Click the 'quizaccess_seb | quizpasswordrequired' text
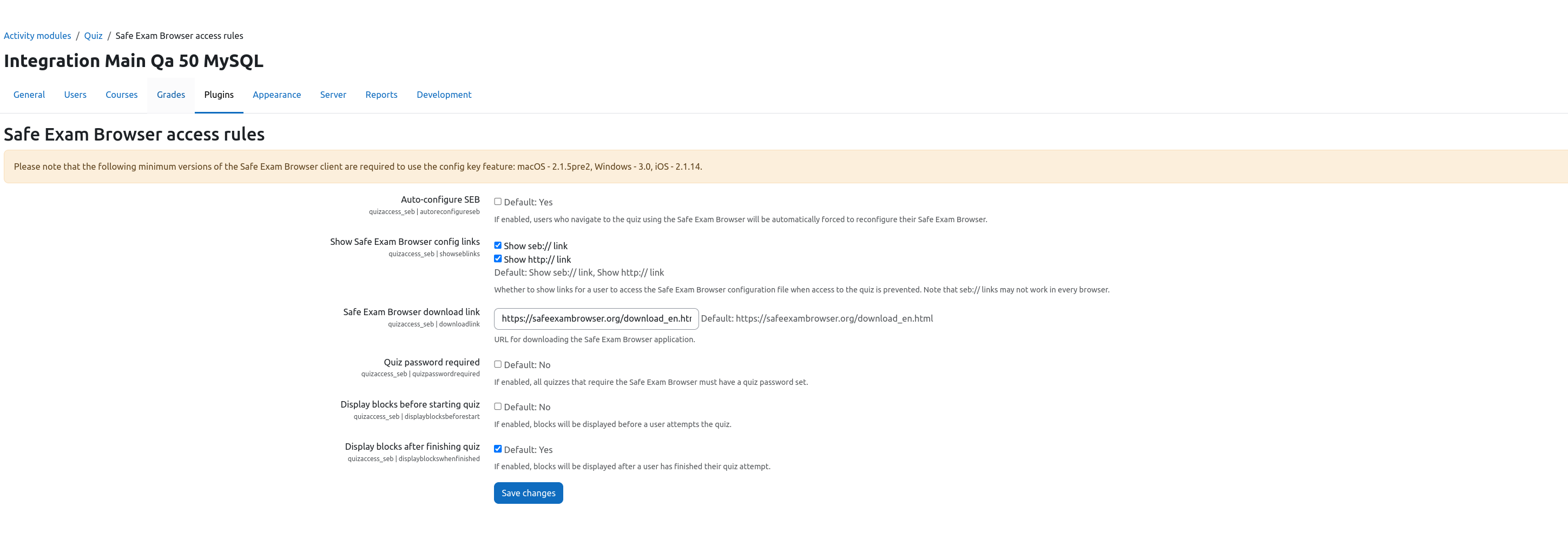The width and height of the screenshot is (1568, 533). pos(420,374)
